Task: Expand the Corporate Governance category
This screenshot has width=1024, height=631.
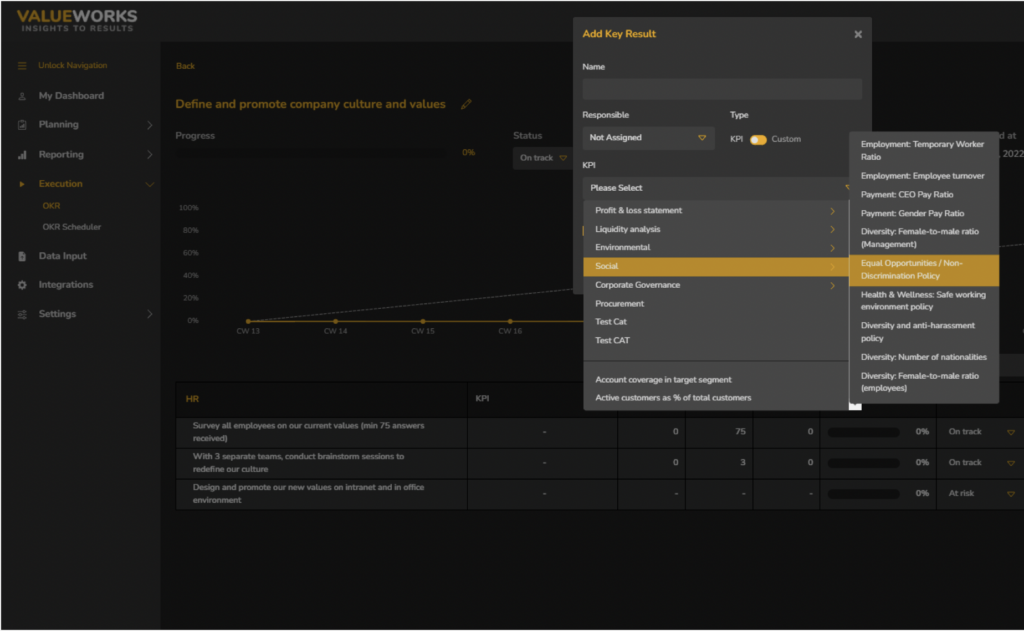Action: point(716,285)
